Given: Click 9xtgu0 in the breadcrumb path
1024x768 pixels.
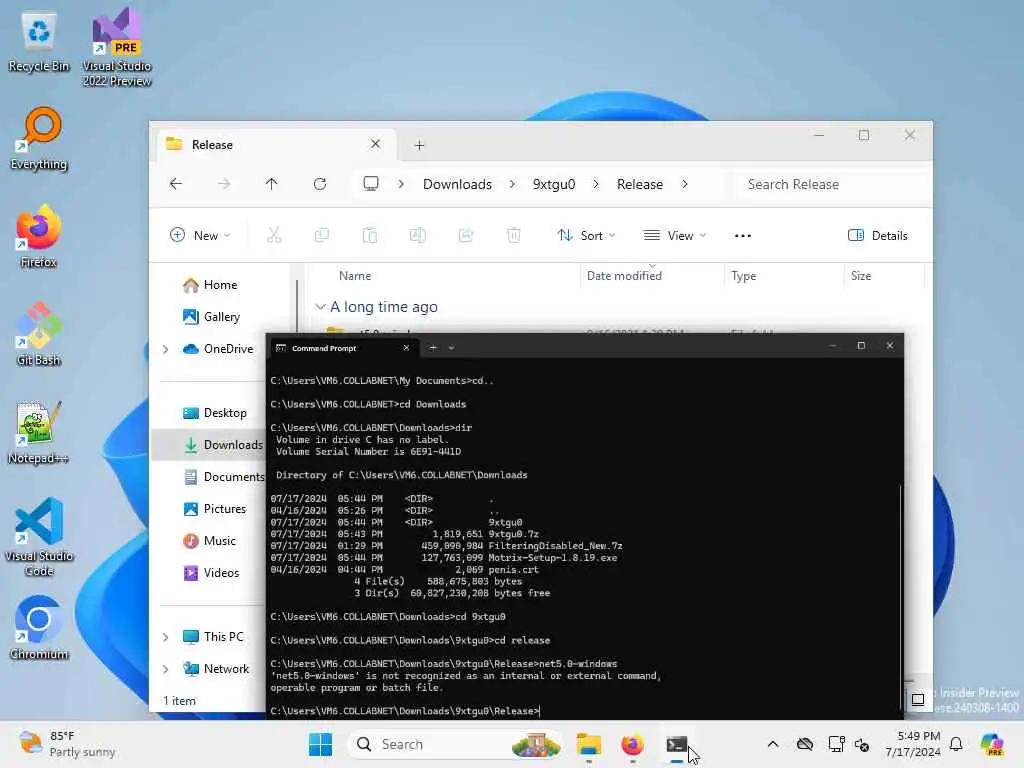Looking at the screenshot, I should click(x=554, y=184).
